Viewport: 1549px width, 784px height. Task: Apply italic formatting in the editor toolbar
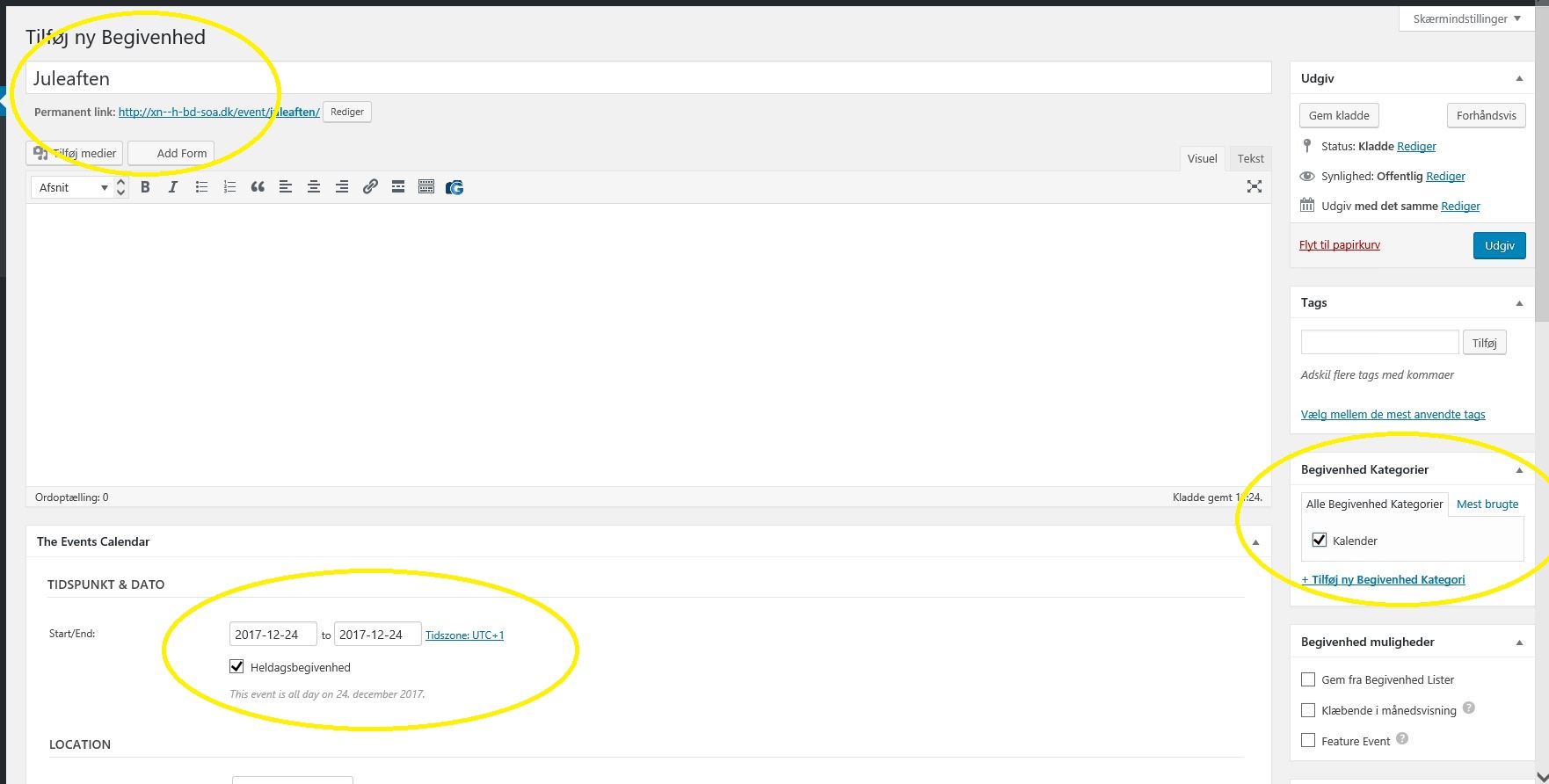click(x=173, y=187)
